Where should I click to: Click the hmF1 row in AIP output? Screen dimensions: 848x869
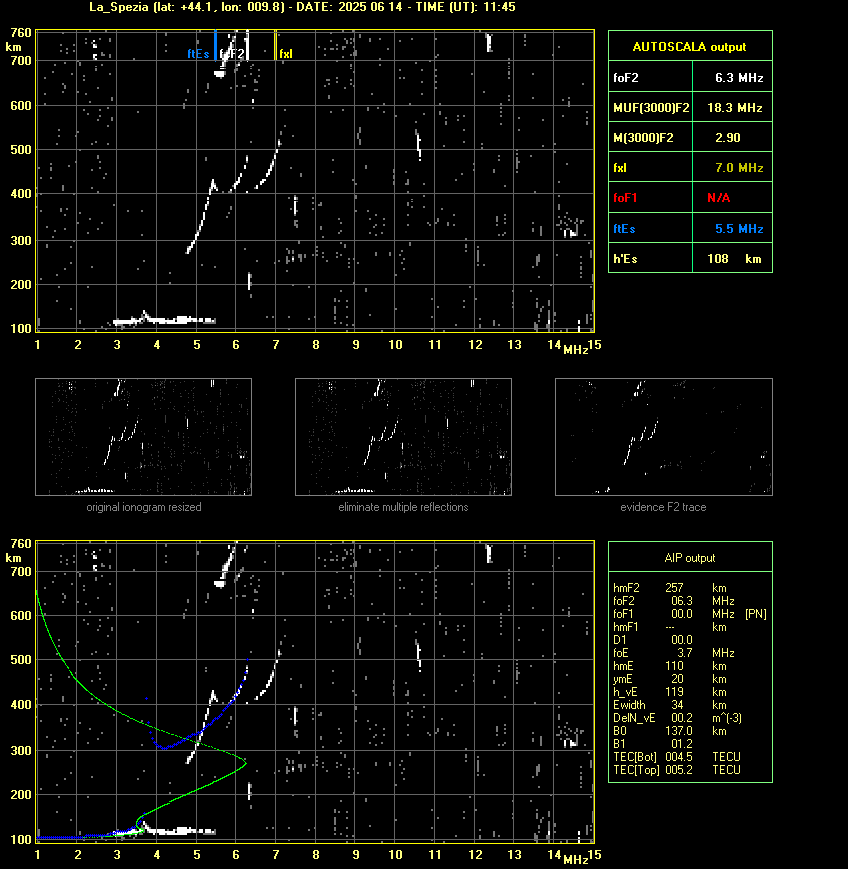tap(670, 627)
